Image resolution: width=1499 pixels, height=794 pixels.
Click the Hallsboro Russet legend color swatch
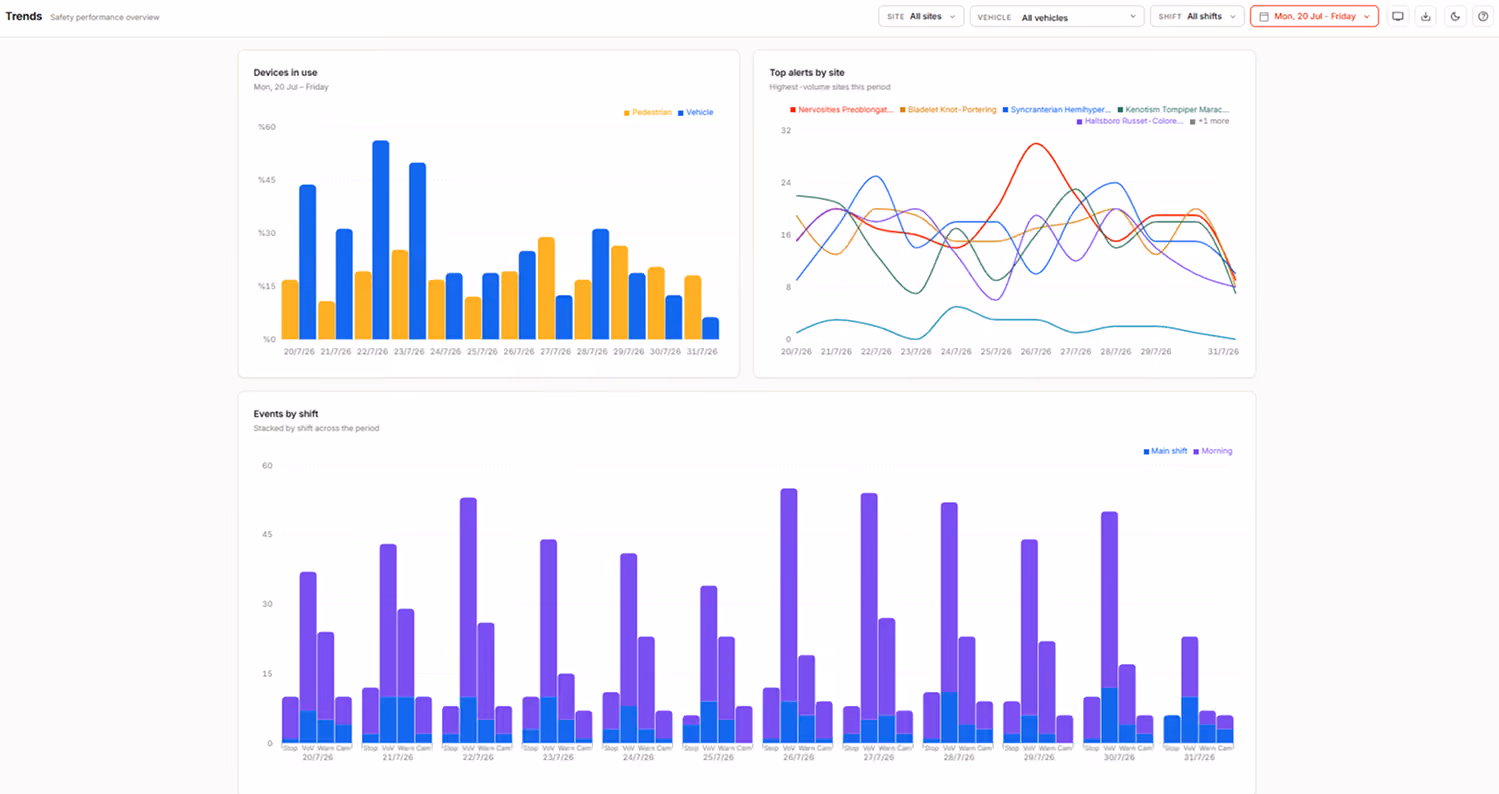(1079, 121)
